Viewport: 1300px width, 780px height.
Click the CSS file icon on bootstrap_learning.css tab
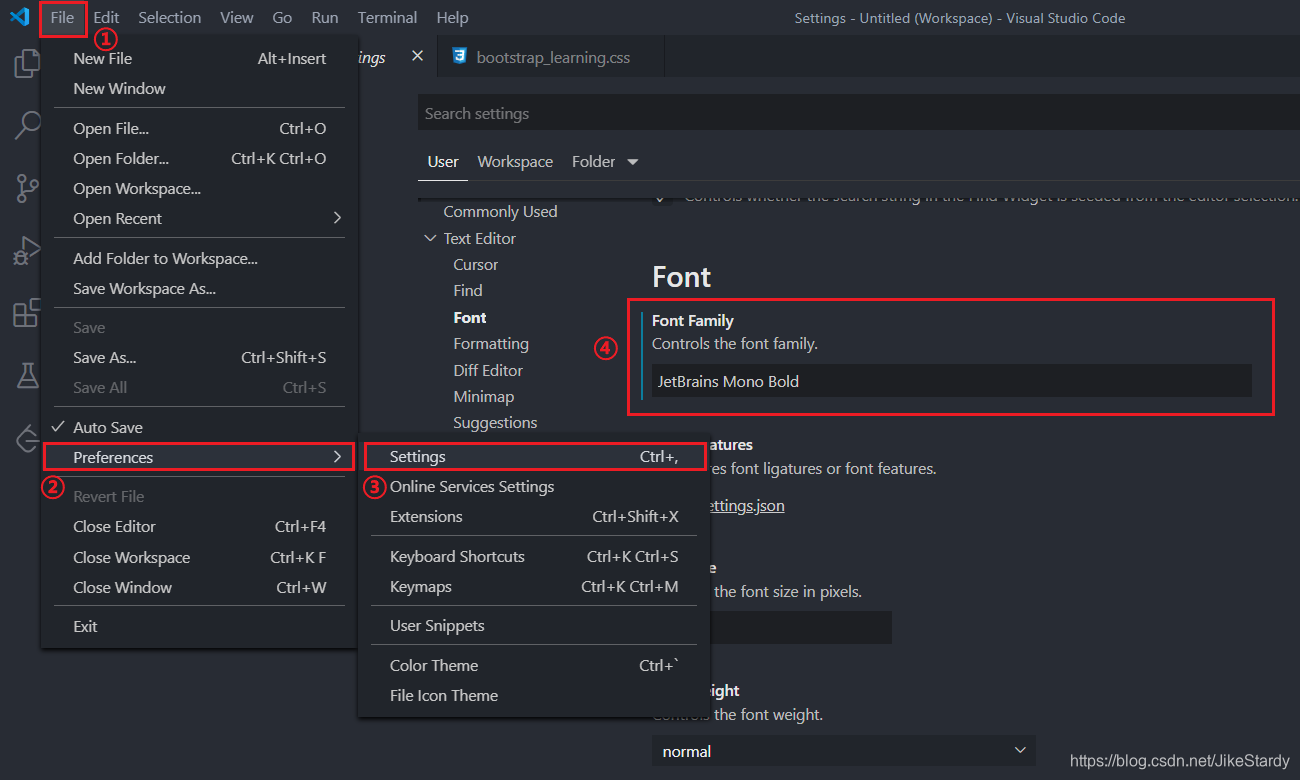point(459,57)
